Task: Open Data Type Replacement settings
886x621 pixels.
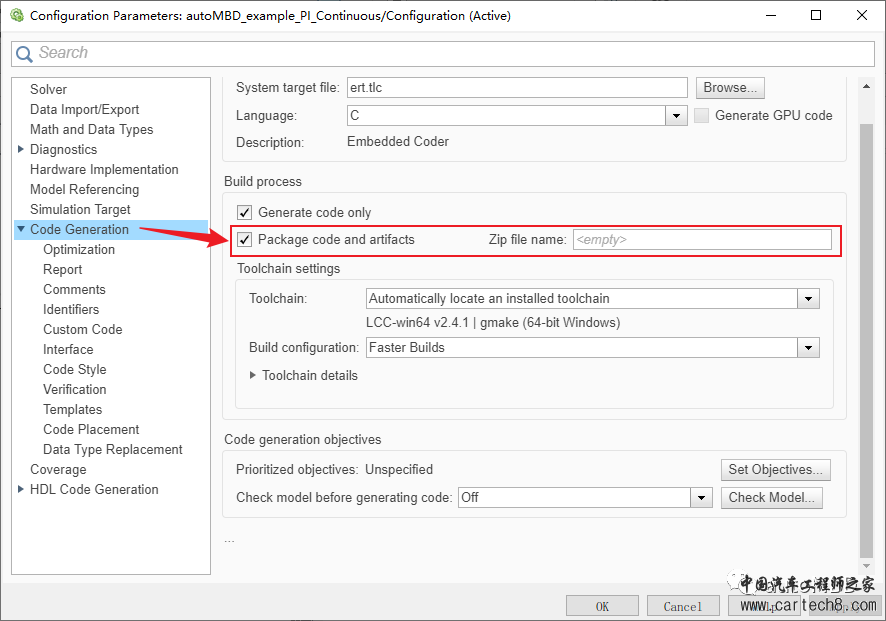Action: tap(112, 449)
